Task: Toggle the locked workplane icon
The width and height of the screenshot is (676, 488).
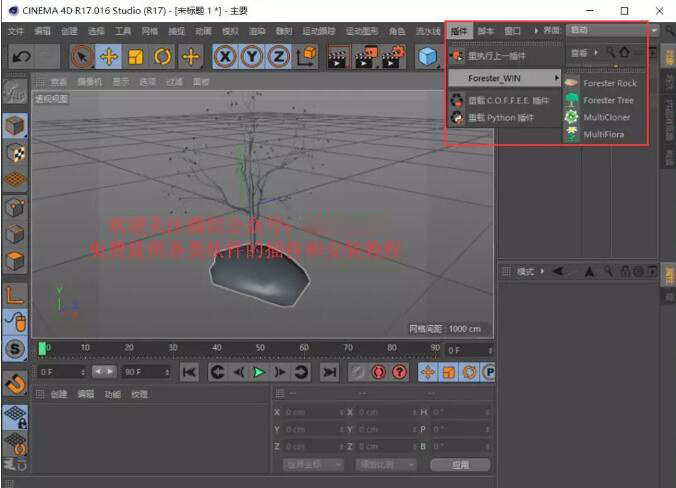Action: pos(15,416)
